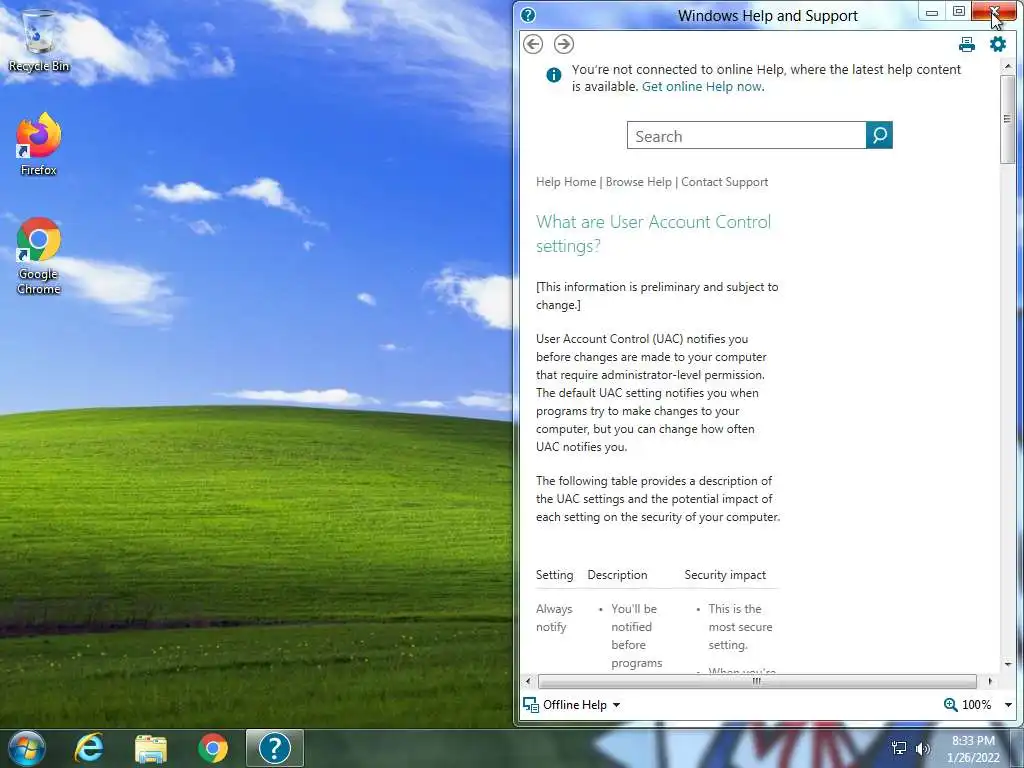
Task: Click the horizontal scrollbar right arrow
Action: point(990,681)
